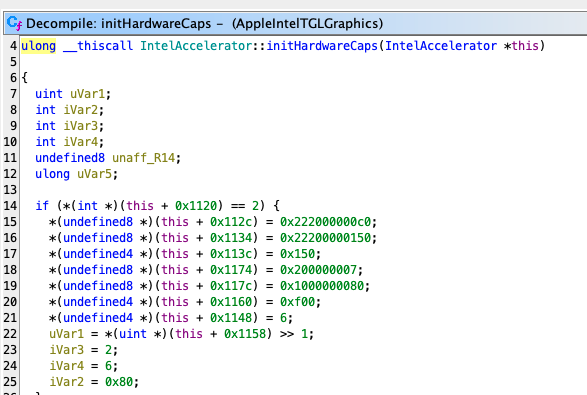Select the value 0x80 on line 25
Image resolution: width=587 pixels, height=395 pixels.
click(x=119, y=382)
